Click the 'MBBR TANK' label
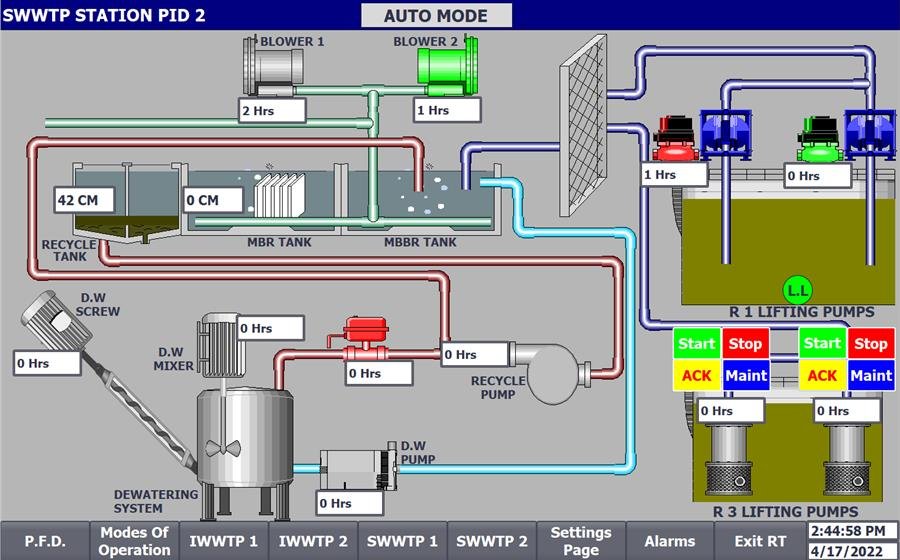The image size is (900, 560). (420, 242)
